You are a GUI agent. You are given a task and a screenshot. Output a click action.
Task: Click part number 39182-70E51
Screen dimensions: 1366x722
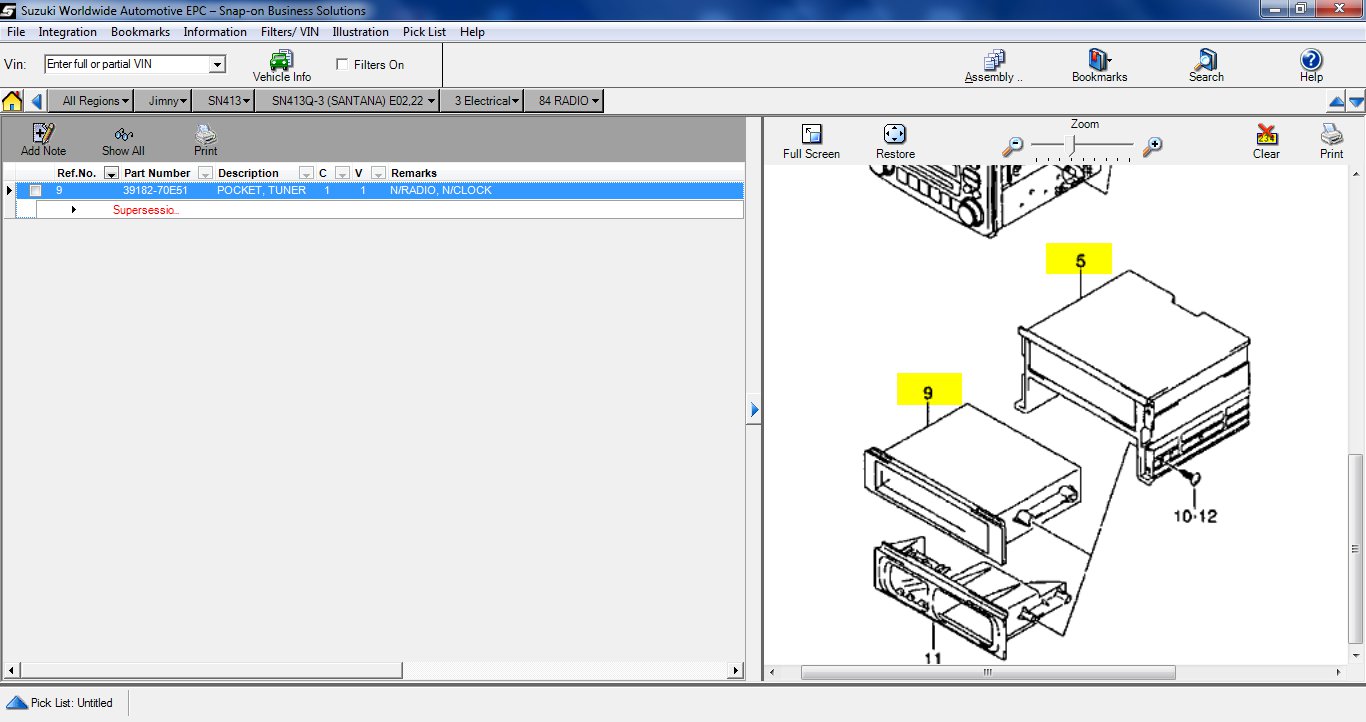pyautogui.click(x=155, y=190)
